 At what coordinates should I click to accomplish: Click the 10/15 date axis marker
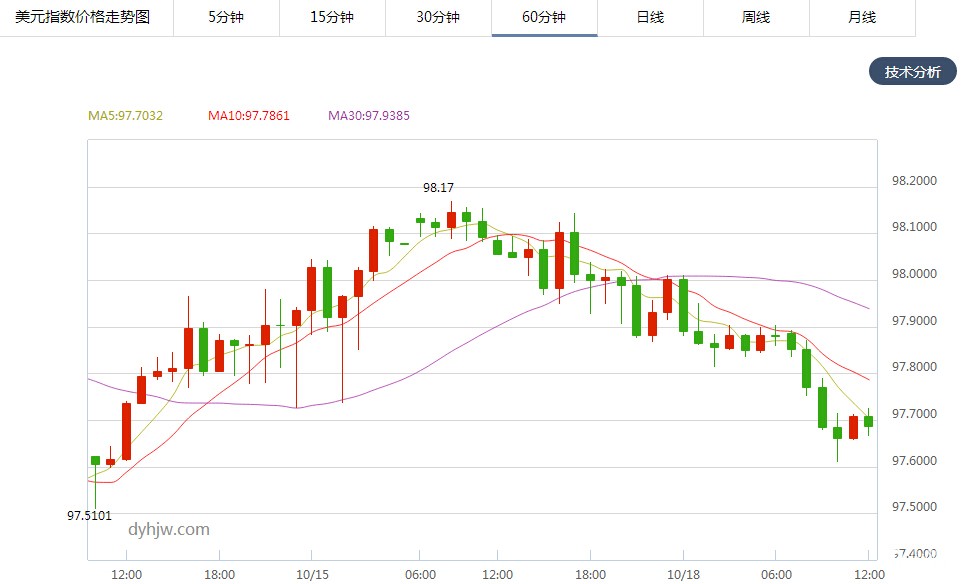tap(312, 574)
